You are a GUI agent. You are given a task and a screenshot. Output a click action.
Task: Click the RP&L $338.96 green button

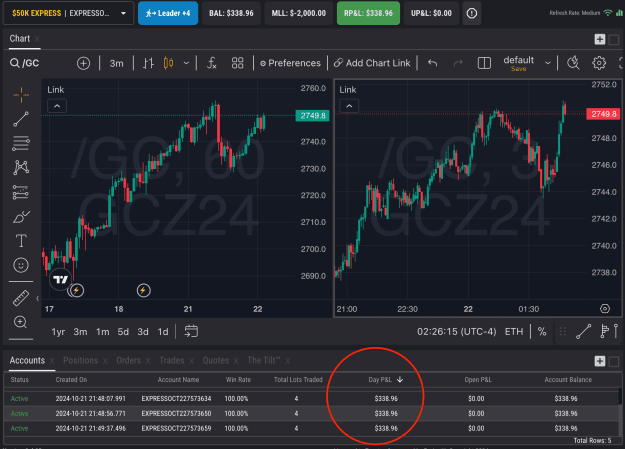tap(368, 13)
